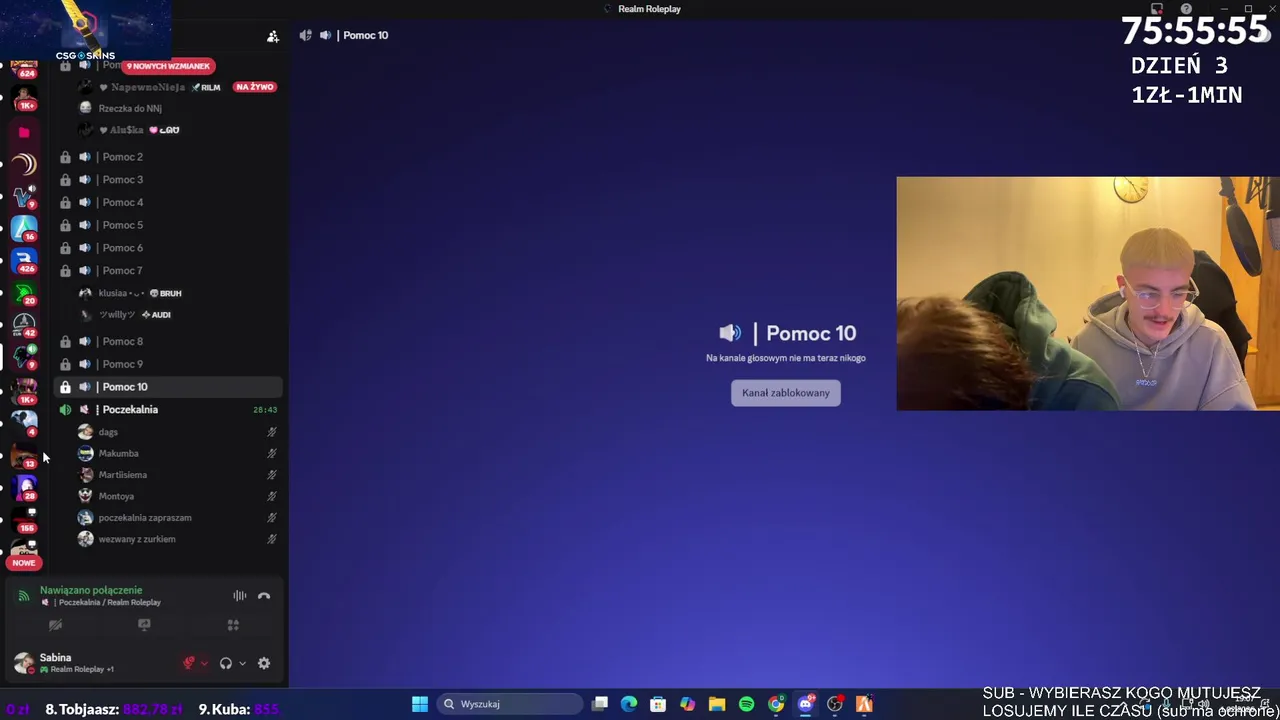Select the Pomoc 10 channel row

tap(168, 387)
